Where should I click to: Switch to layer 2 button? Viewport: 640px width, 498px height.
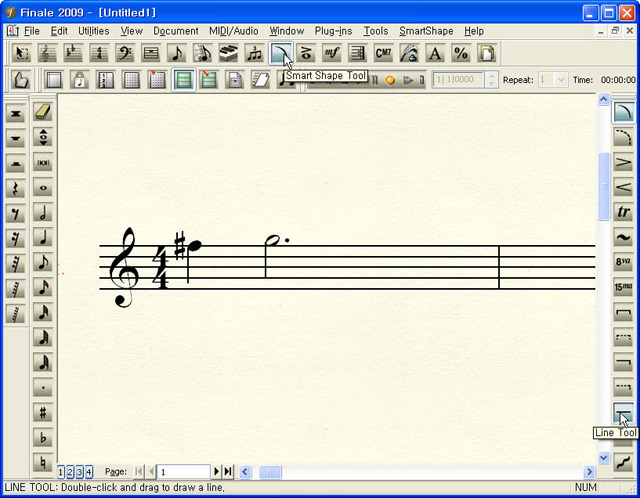[x=71, y=472]
